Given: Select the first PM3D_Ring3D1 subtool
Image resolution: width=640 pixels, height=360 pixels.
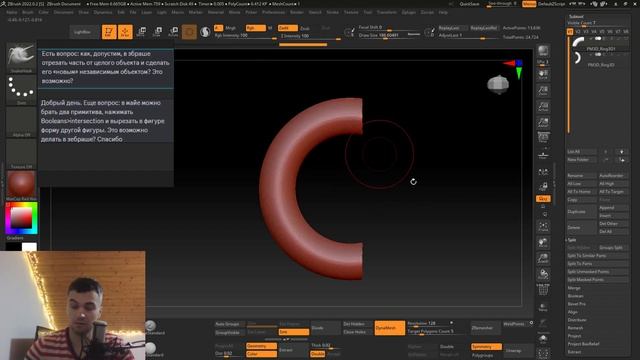Looking at the screenshot, I should click(598, 43).
